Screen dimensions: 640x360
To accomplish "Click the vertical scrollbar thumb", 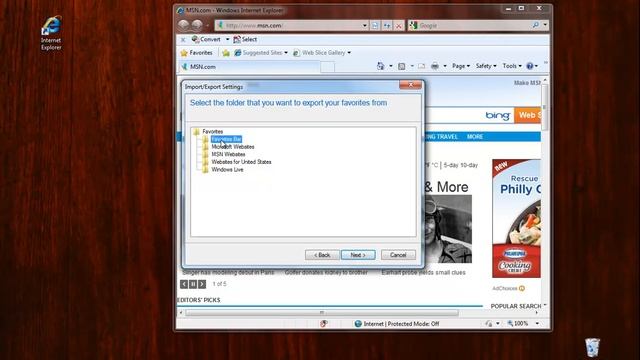I will [544, 107].
